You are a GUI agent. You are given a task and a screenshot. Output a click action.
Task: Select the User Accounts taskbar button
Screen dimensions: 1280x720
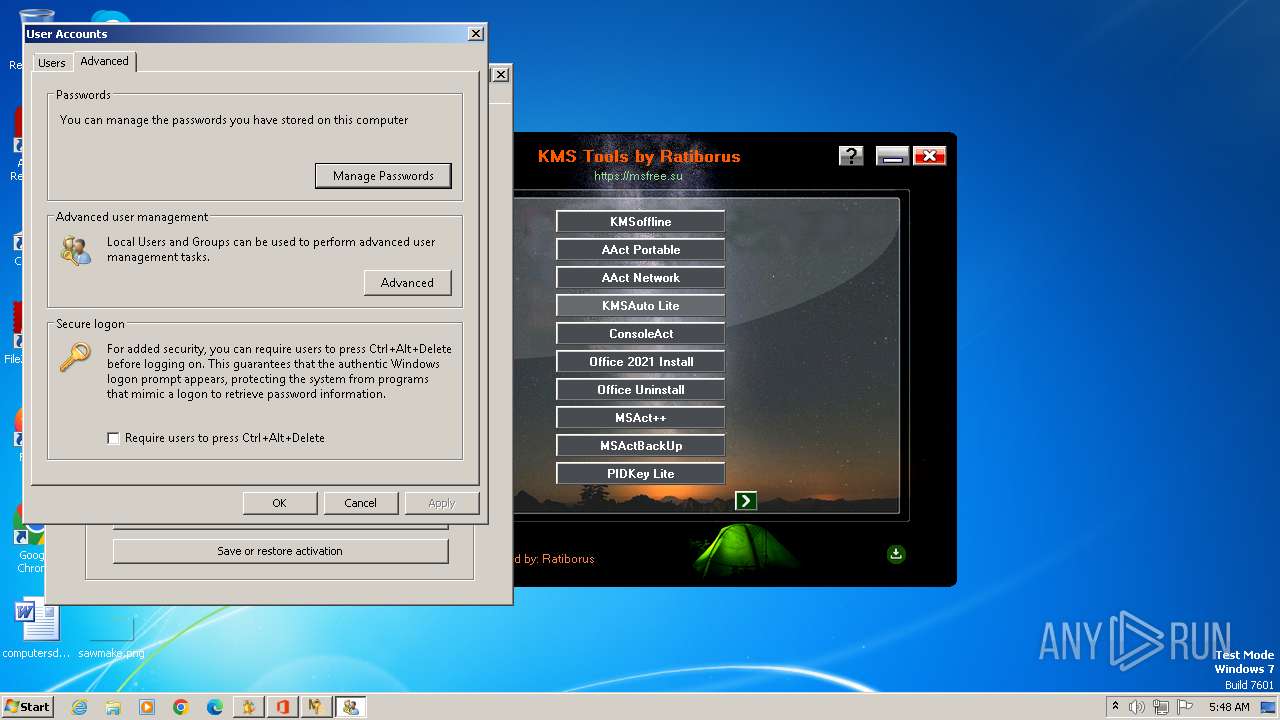click(x=351, y=707)
